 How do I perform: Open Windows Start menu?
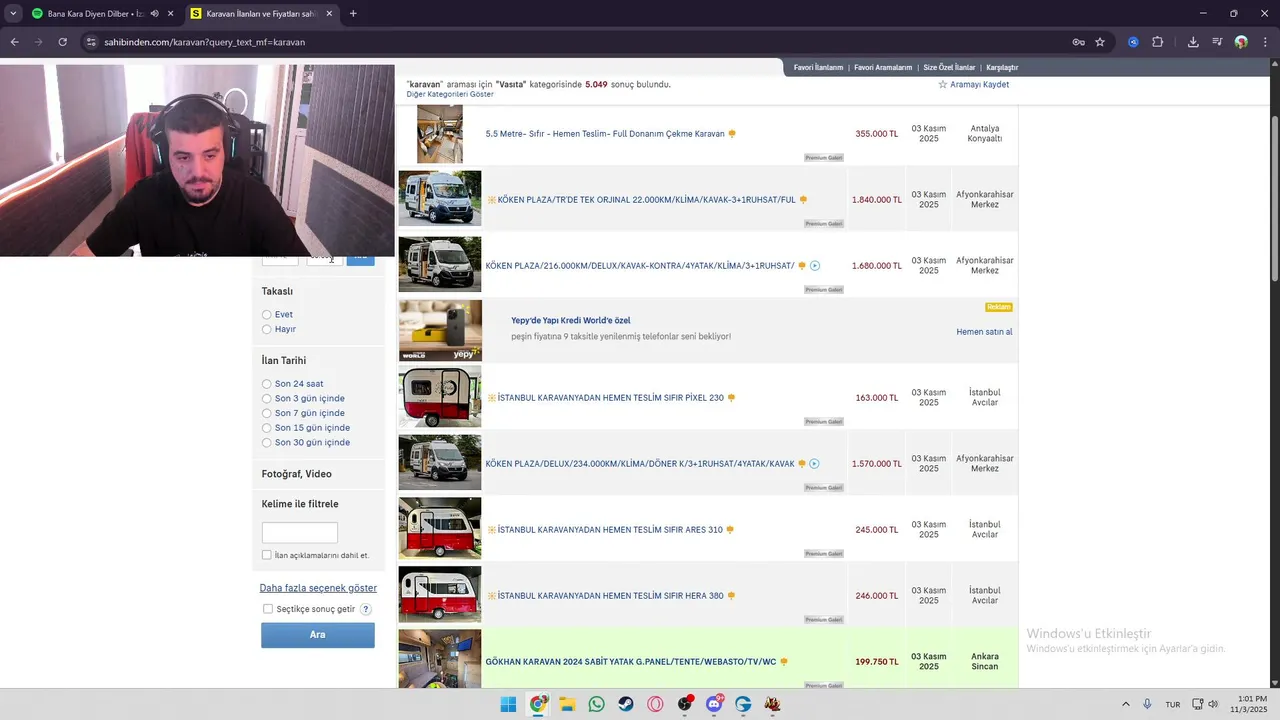click(508, 704)
